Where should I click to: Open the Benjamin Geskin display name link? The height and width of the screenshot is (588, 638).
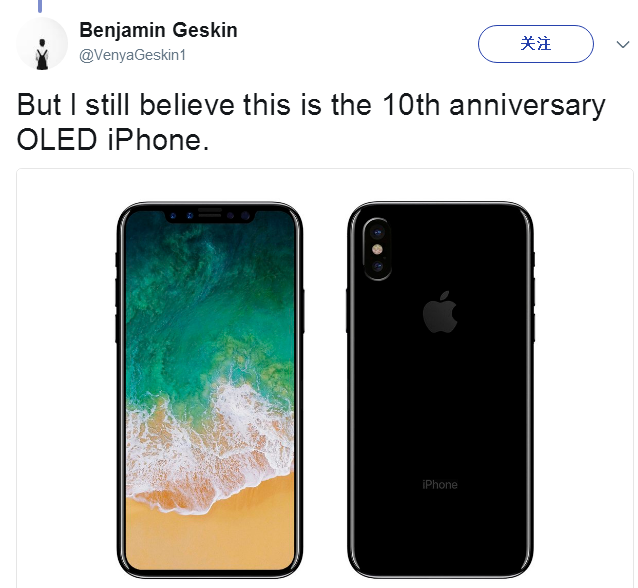coord(158,30)
